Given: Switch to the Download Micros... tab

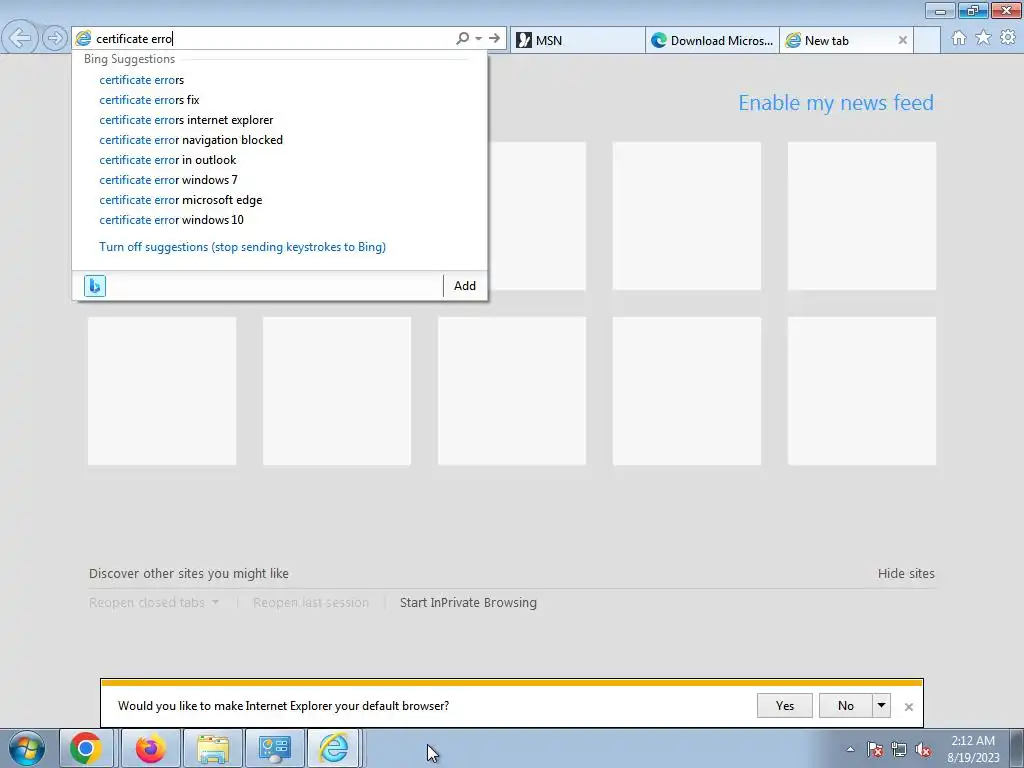Looking at the screenshot, I should (712, 40).
